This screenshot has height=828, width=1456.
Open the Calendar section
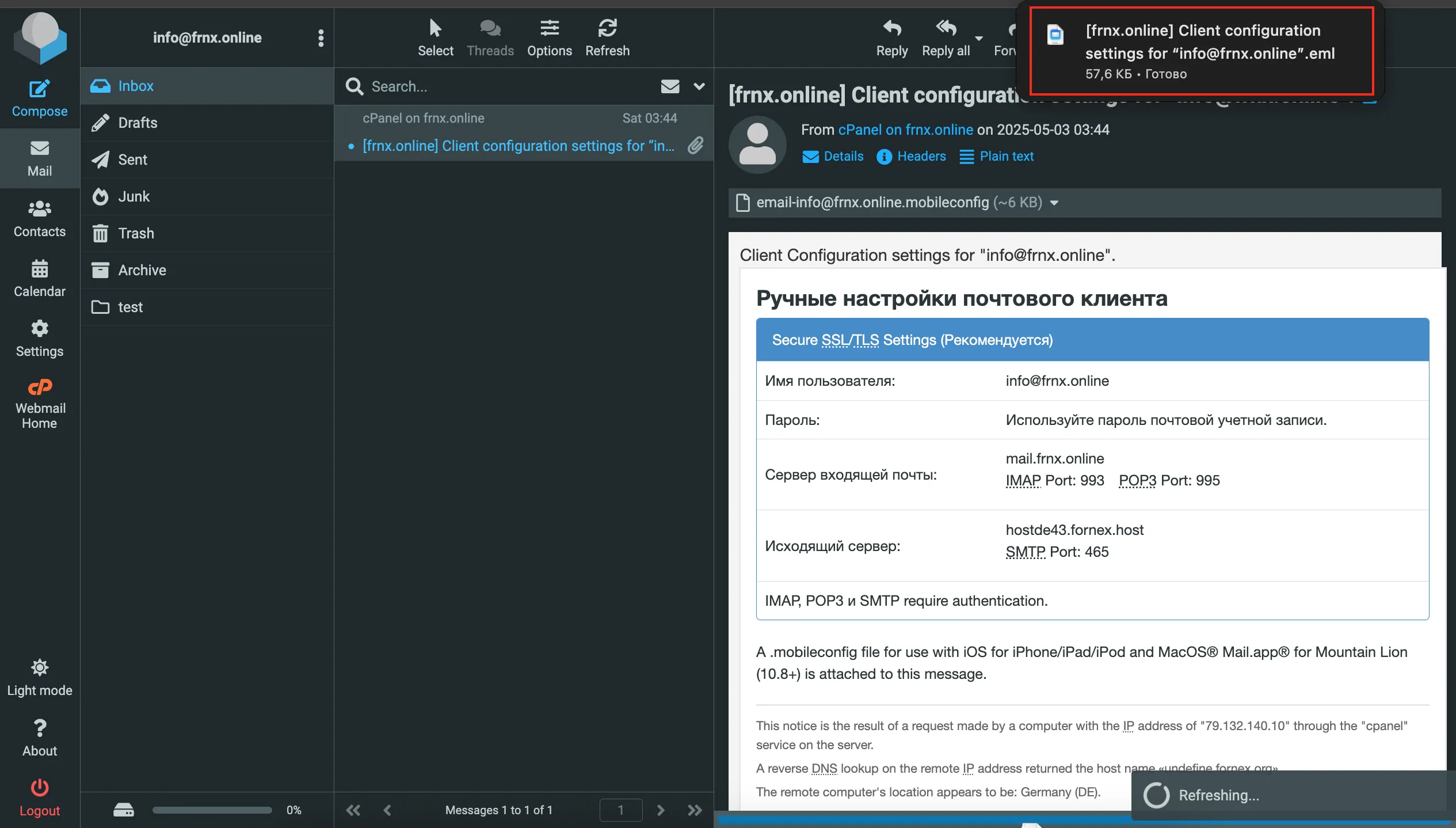39,278
